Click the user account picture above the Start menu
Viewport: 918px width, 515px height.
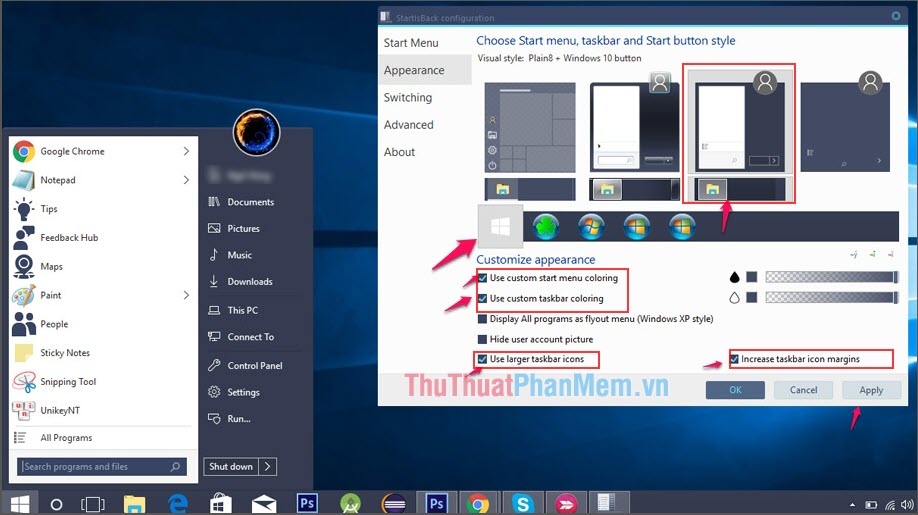256,132
